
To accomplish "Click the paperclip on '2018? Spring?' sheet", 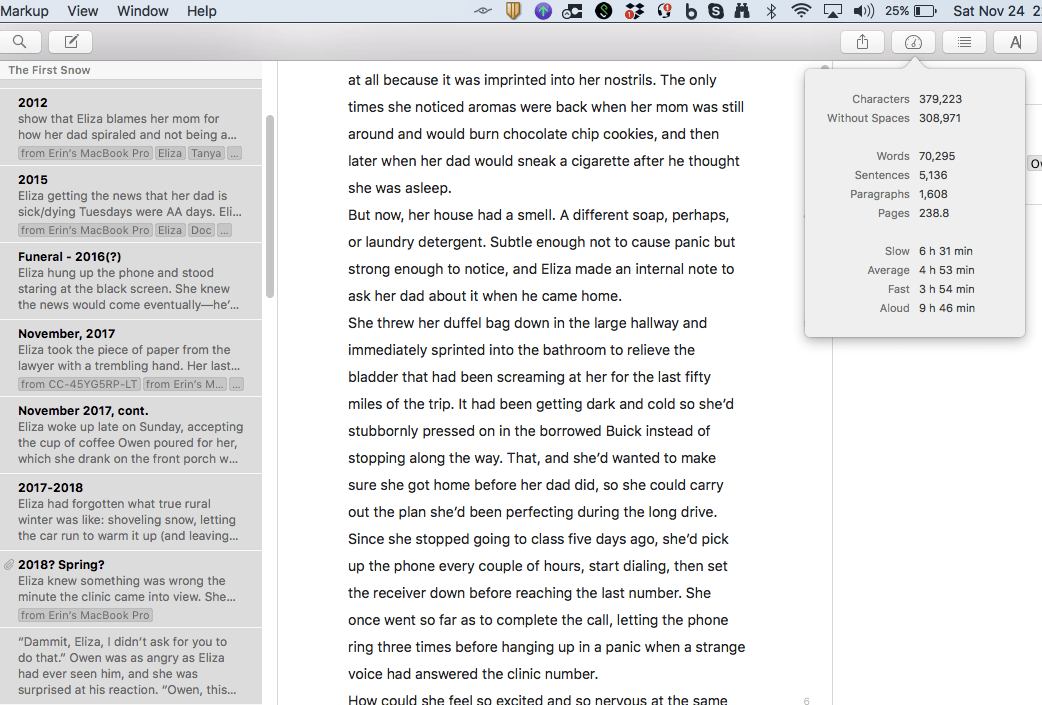I will click(x=9, y=565).
